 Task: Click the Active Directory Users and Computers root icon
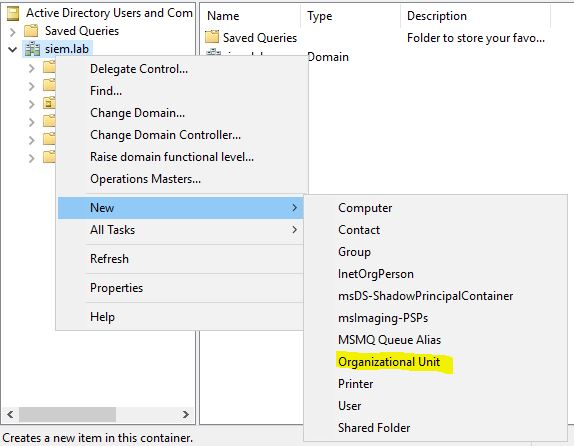click(x=13, y=13)
